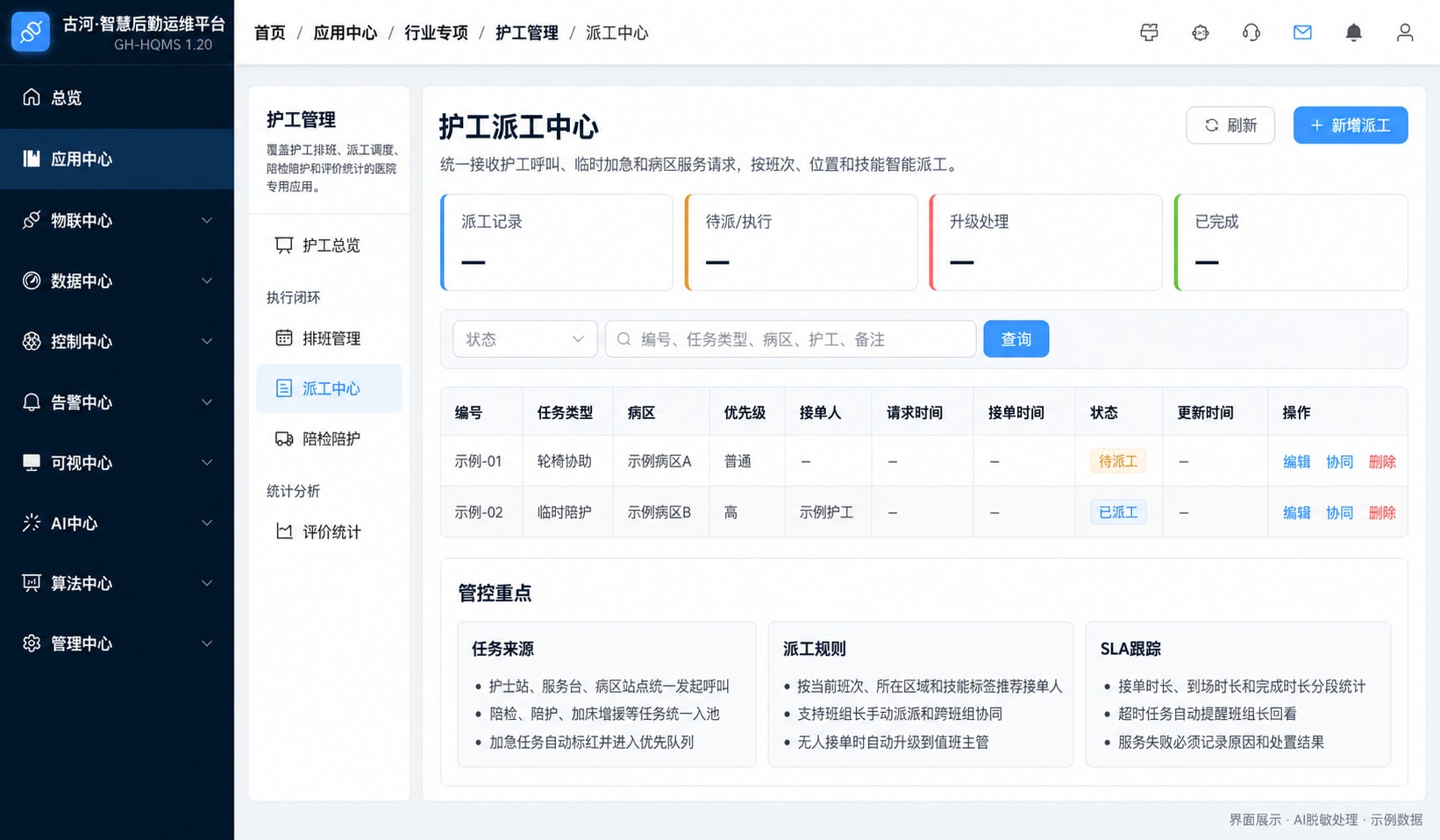Click the 护工管理 breadcrumb
The image size is (1440, 840).
tap(526, 33)
